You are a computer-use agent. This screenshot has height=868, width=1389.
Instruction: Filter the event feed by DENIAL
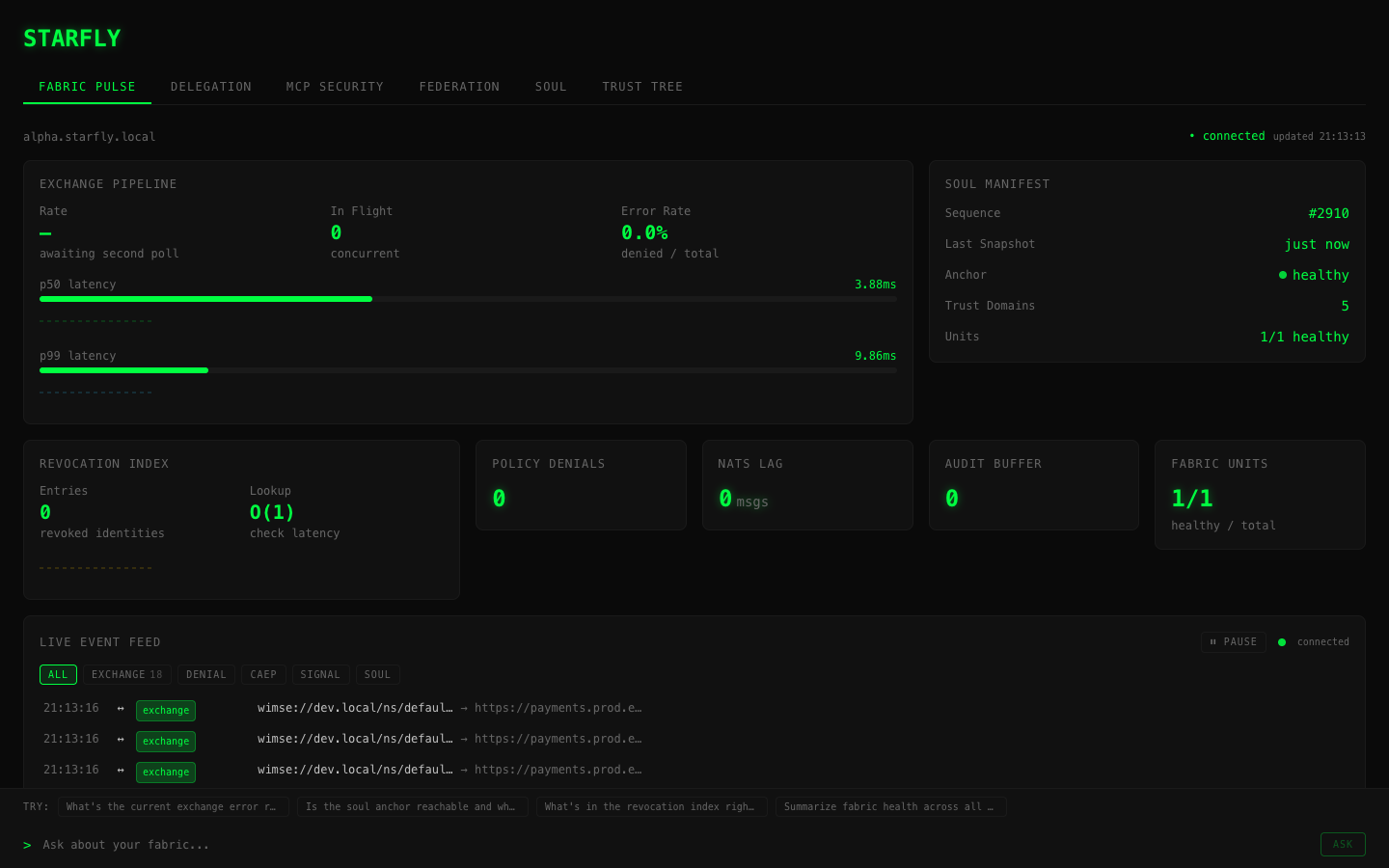click(x=206, y=675)
